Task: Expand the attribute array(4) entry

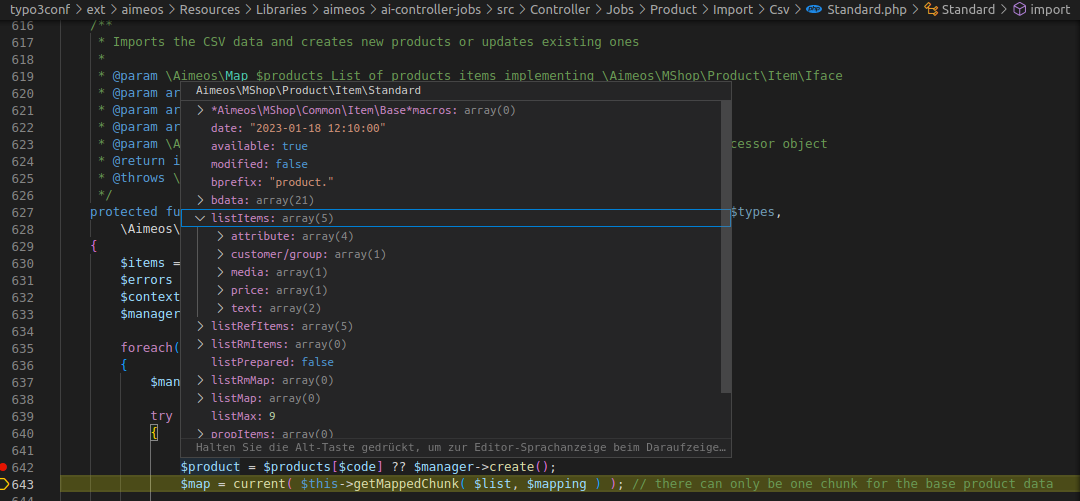Action: tap(220, 236)
